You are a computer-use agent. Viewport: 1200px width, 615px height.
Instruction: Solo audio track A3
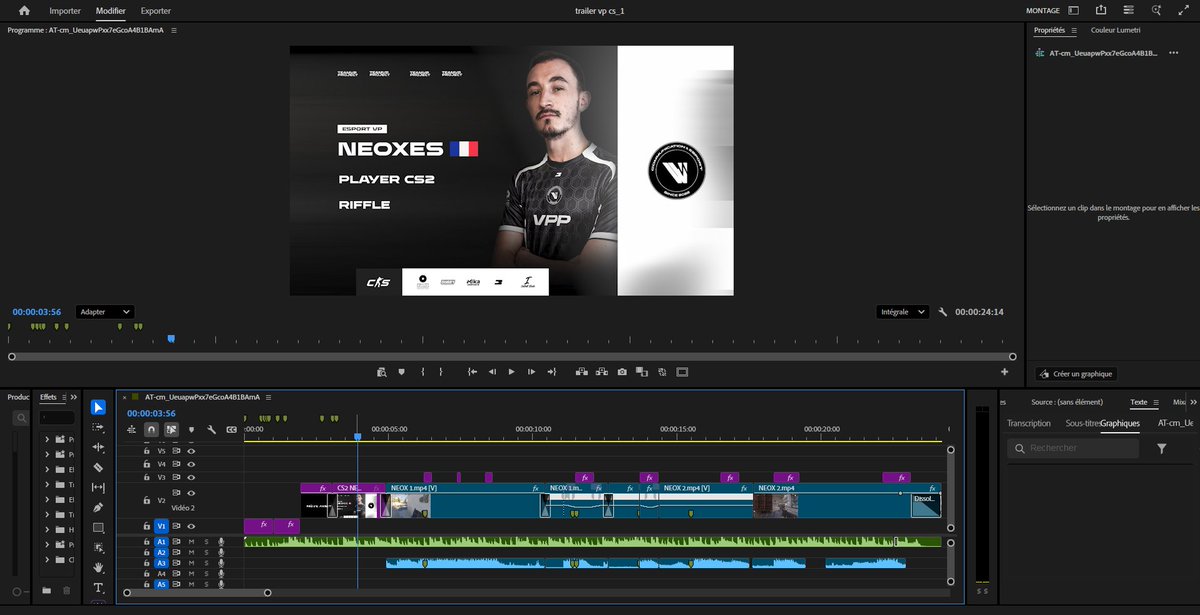coord(206,563)
